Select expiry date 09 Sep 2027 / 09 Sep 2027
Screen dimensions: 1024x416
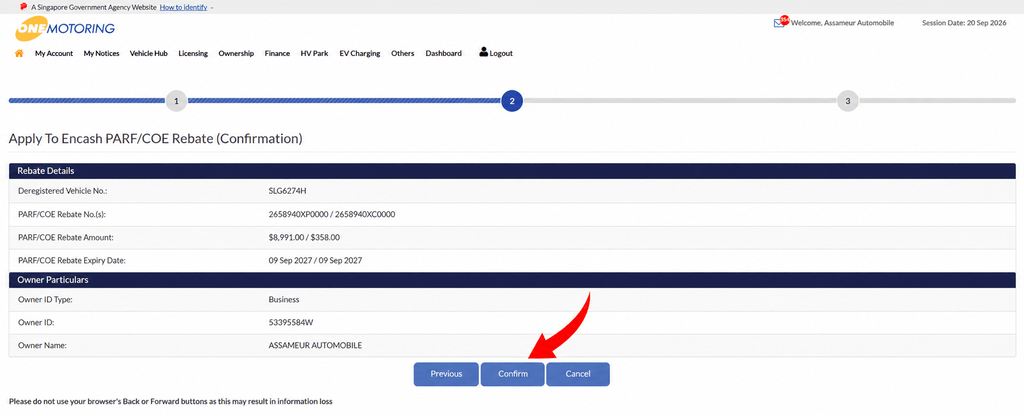(315, 261)
